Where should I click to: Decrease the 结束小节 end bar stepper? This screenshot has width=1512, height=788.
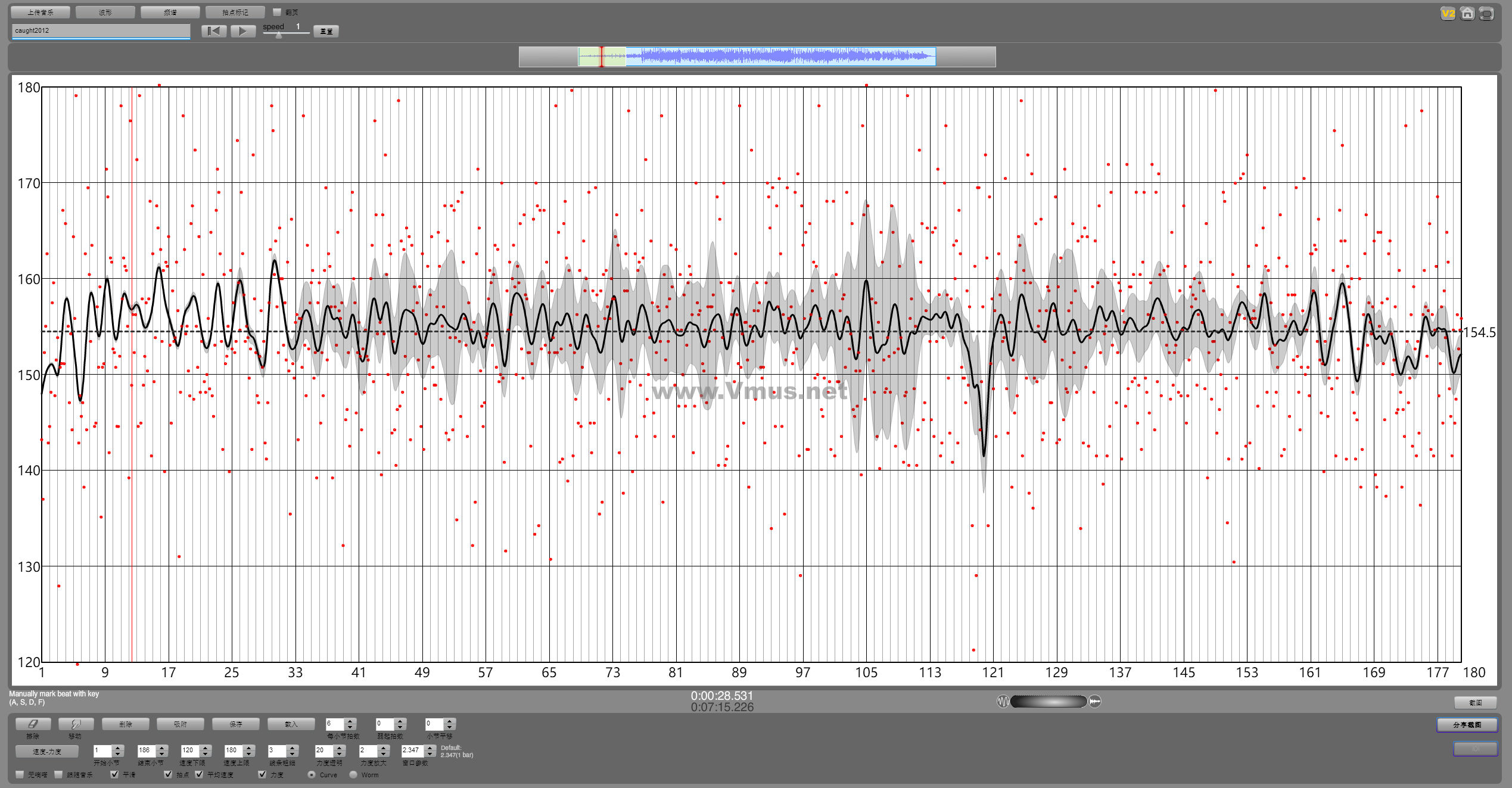click(162, 754)
